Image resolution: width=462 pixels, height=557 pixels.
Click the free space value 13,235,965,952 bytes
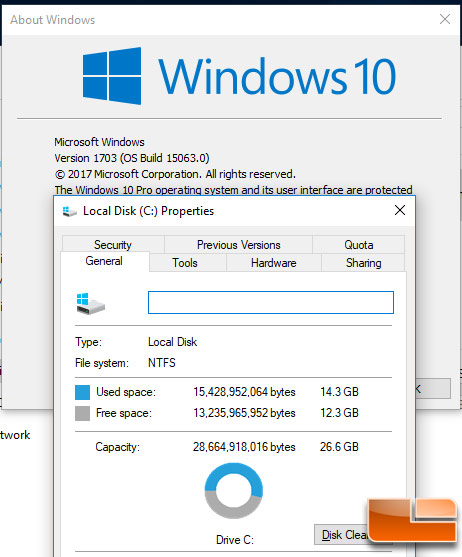[x=244, y=413]
